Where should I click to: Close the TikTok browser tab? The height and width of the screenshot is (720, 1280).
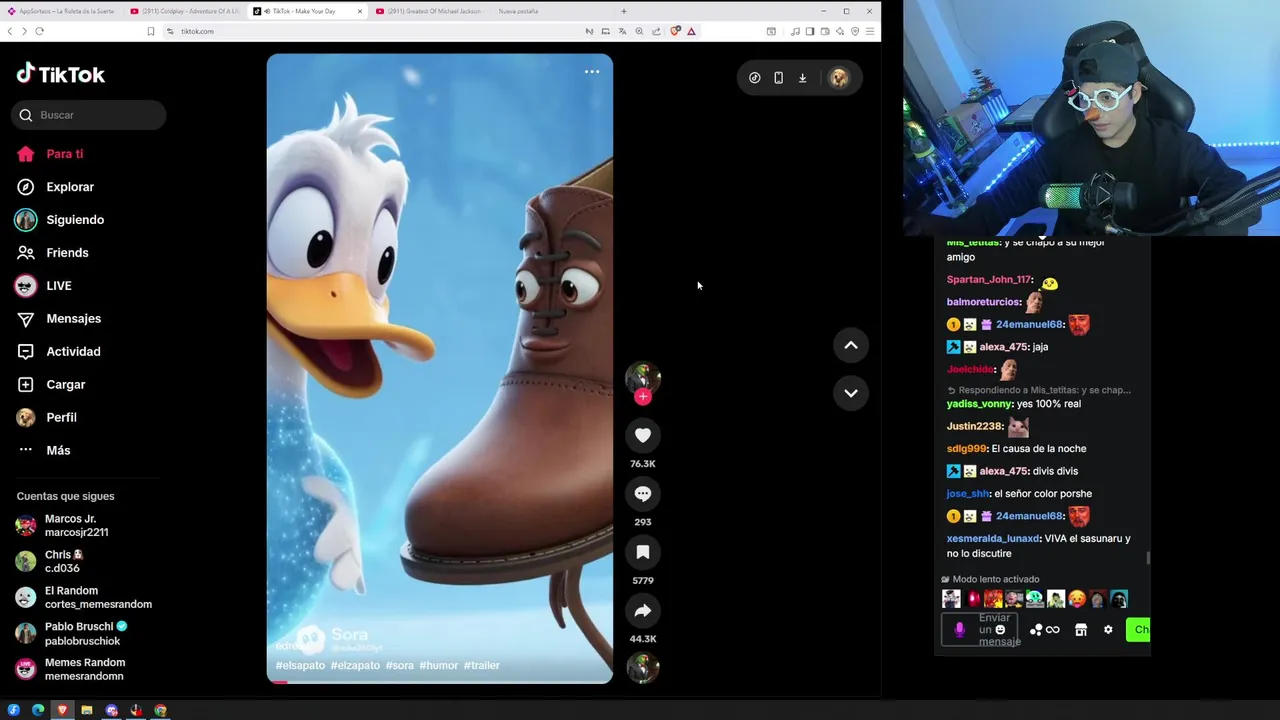[x=359, y=11]
